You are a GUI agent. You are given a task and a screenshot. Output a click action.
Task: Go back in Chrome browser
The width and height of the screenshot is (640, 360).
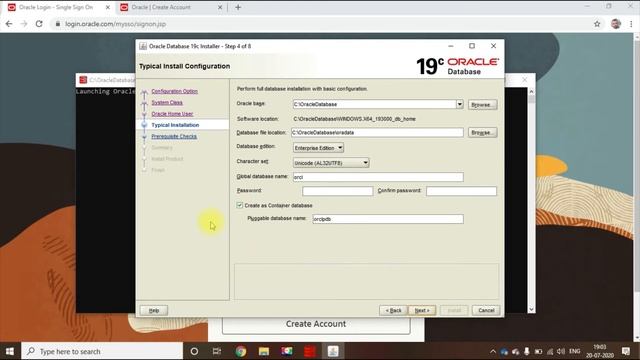[9, 24]
